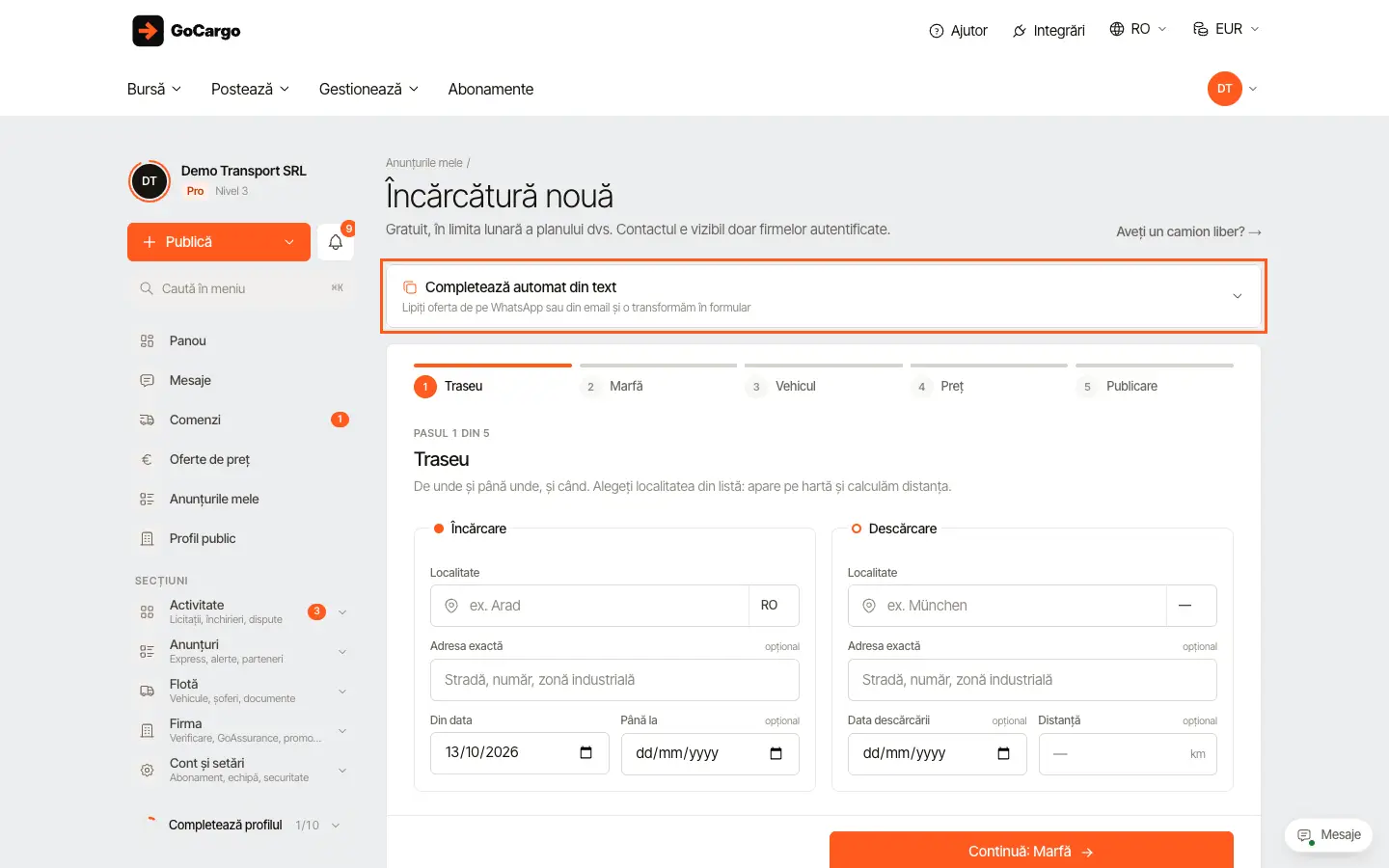1389x868 pixels.
Task: Click Adresa exactă field under Încărcare
Action: [614, 680]
